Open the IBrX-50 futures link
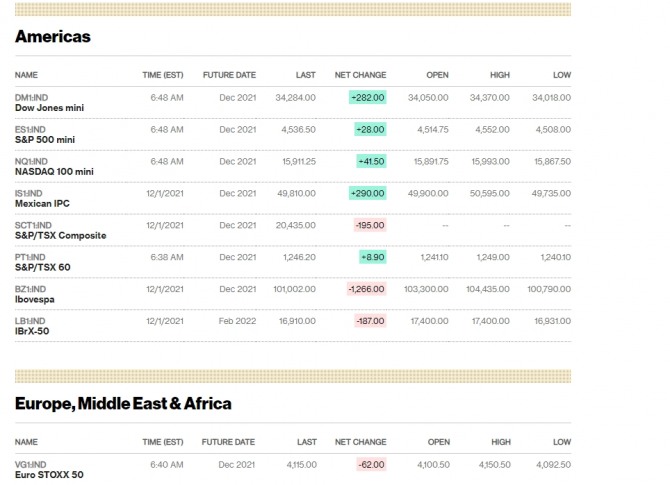This screenshot has width=670, height=485. tap(32, 331)
